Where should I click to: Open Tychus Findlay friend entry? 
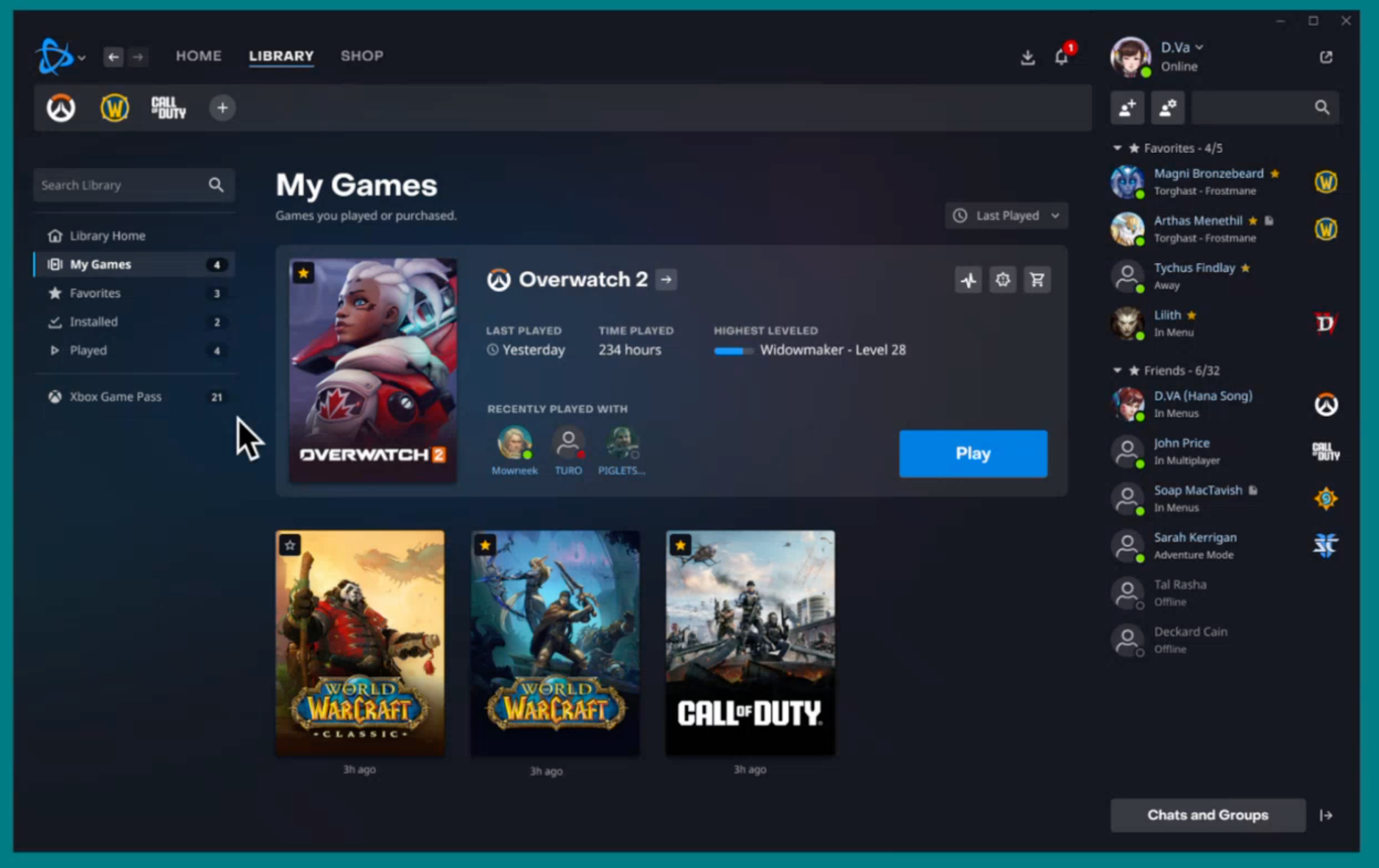pyautogui.click(x=1224, y=277)
